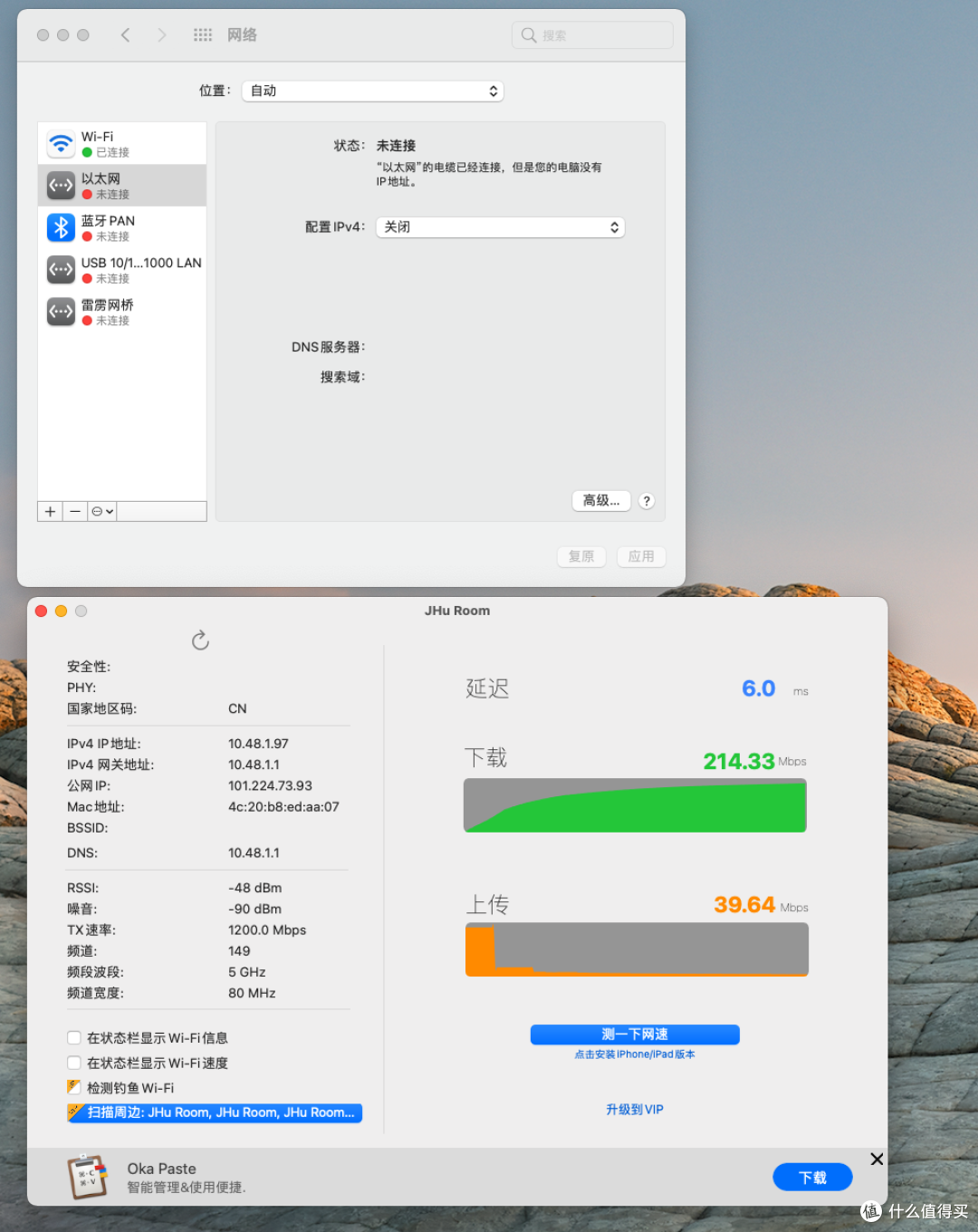Click search magnifier icon in Network window
Viewport: 978px width, 1232px height.
(529, 35)
